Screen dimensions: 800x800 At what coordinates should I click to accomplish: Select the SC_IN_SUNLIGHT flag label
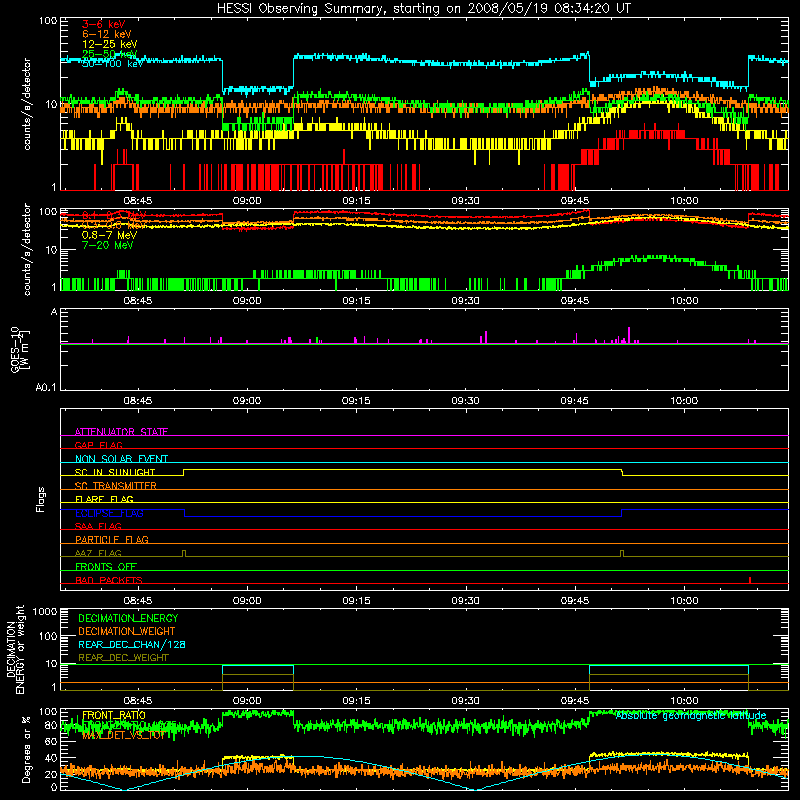[115, 472]
